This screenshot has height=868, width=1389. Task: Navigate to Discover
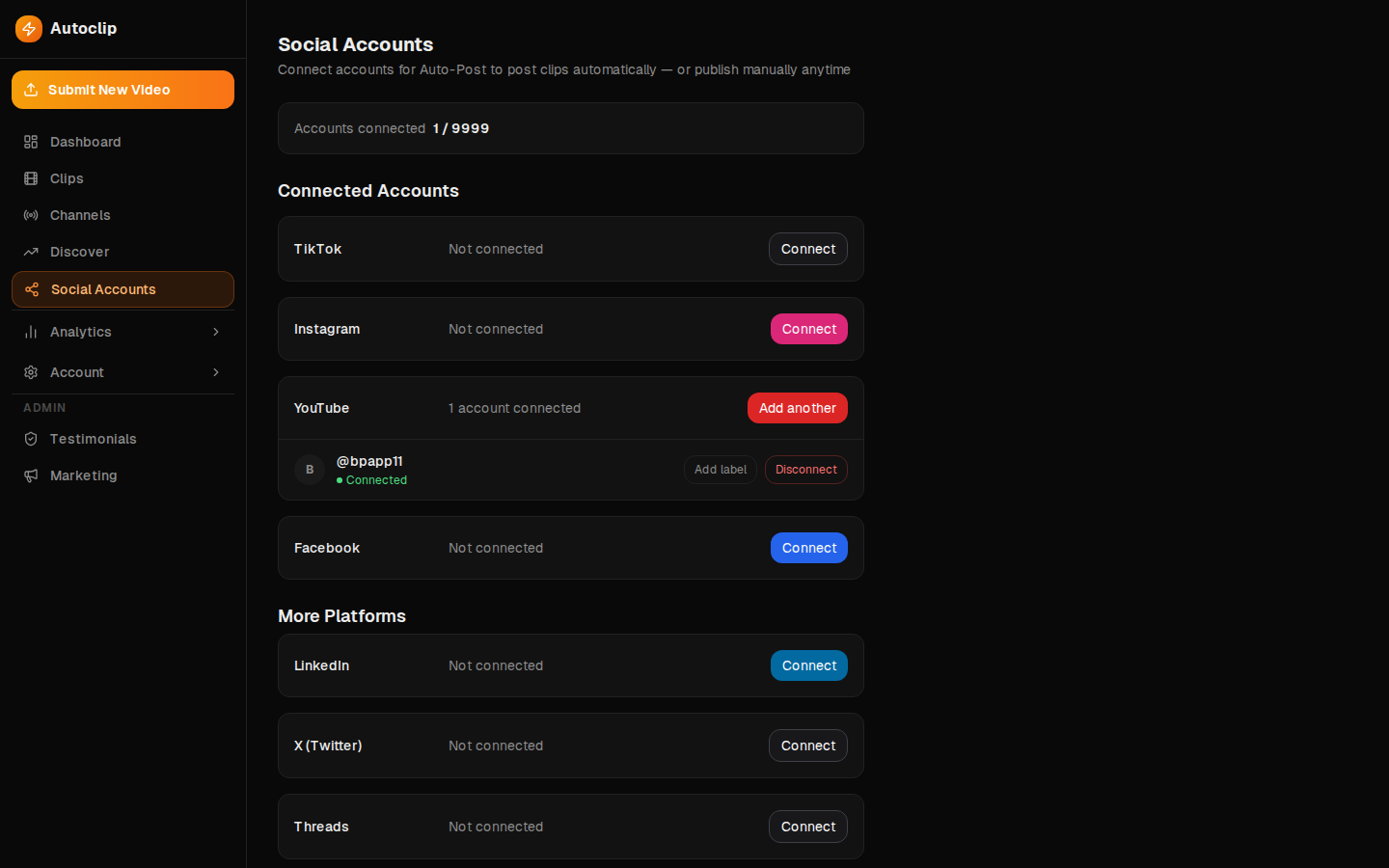pyautogui.click(x=123, y=252)
